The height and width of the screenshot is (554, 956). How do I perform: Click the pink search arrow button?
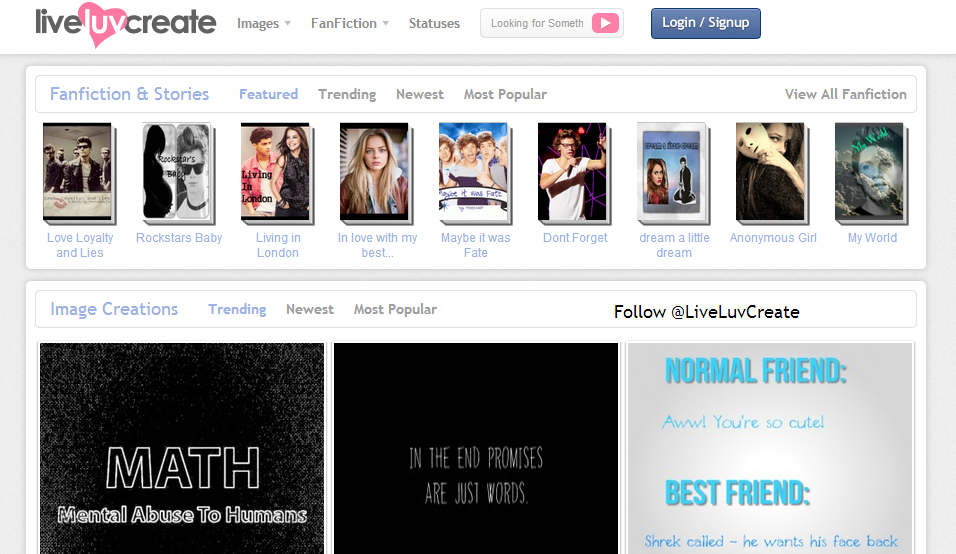tap(605, 23)
